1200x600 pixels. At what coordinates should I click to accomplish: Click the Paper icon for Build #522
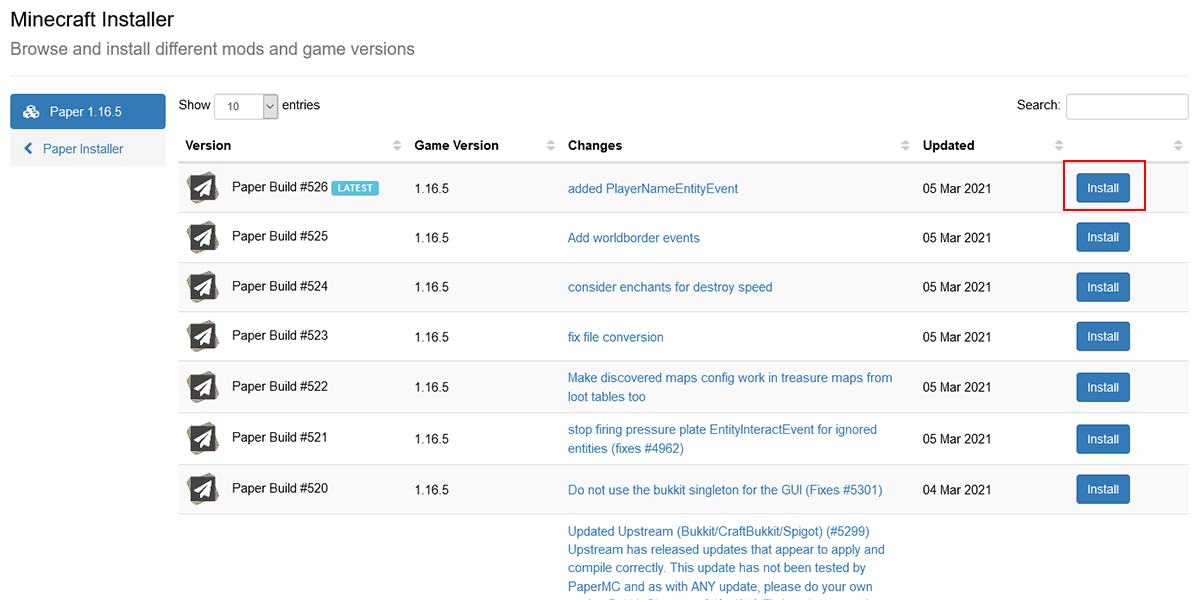tap(203, 387)
